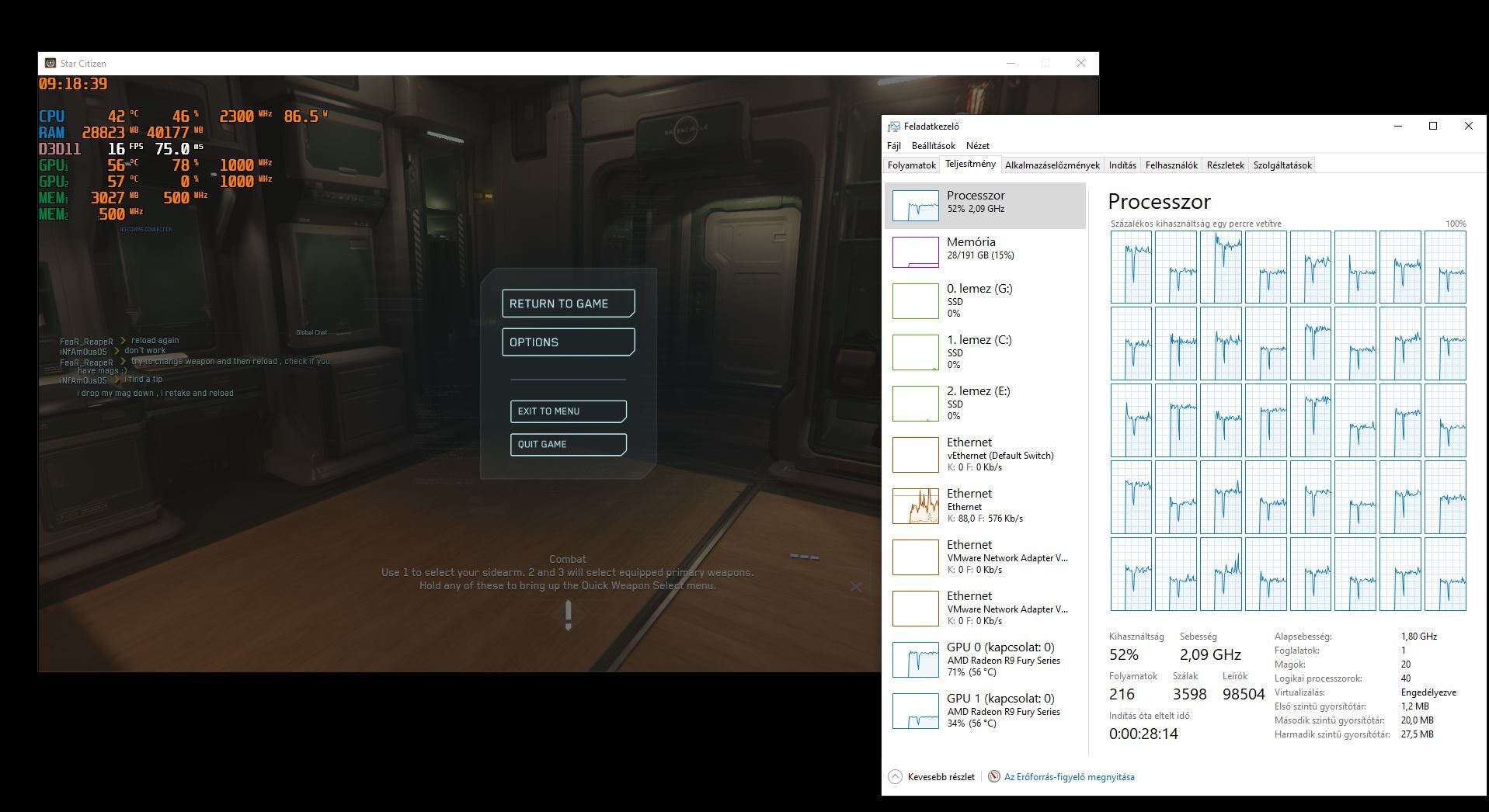Select the 2. lemez (E:) disk entry
The width and height of the screenshot is (1489, 812).
pyautogui.click(x=985, y=403)
